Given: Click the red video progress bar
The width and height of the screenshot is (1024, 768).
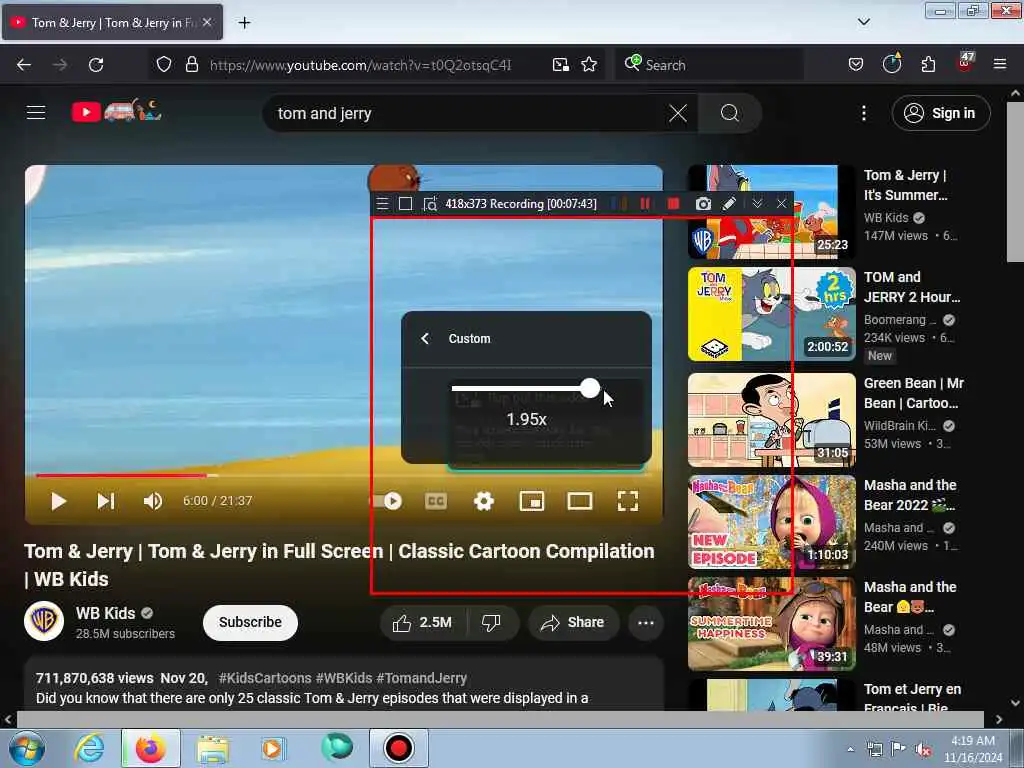Looking at the screenshot, I should (x=121, y=475).
